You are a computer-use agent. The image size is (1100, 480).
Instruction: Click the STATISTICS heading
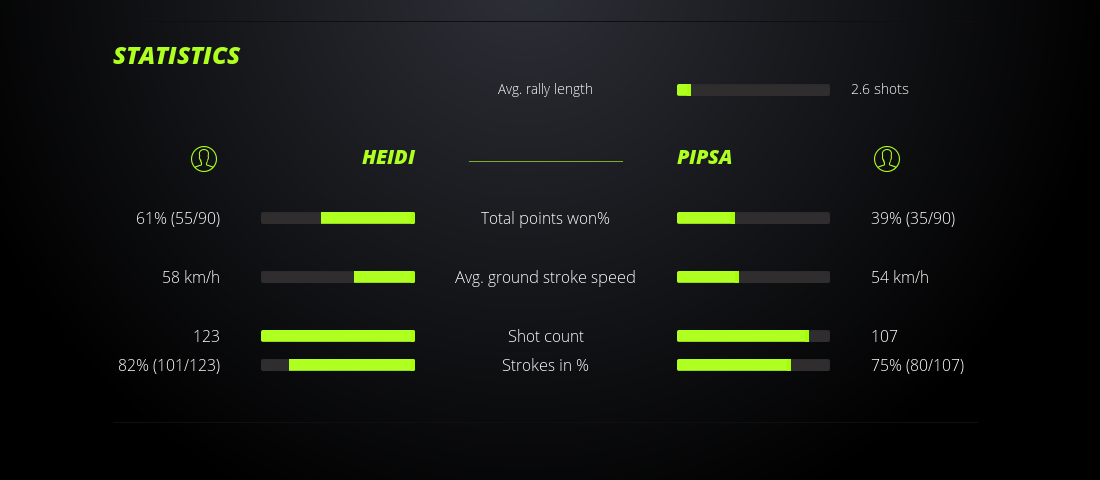176,56
